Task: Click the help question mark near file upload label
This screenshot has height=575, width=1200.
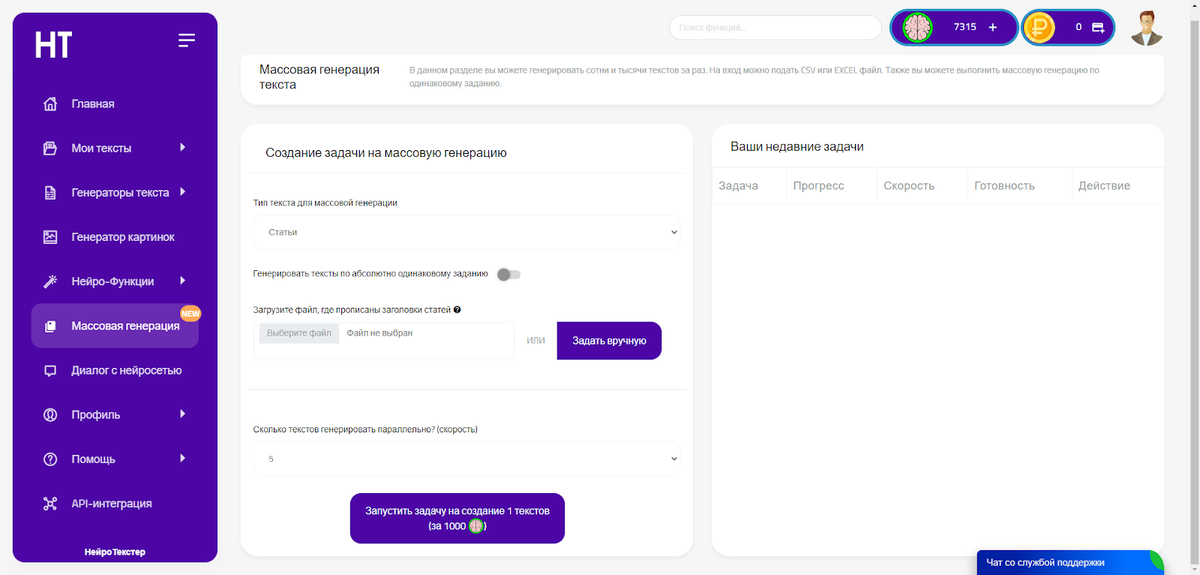Action: [x=457, y=310]
